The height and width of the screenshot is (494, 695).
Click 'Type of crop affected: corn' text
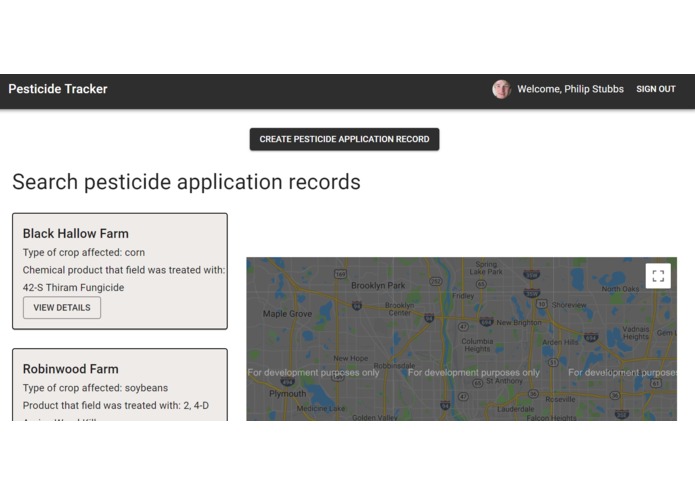84,253
